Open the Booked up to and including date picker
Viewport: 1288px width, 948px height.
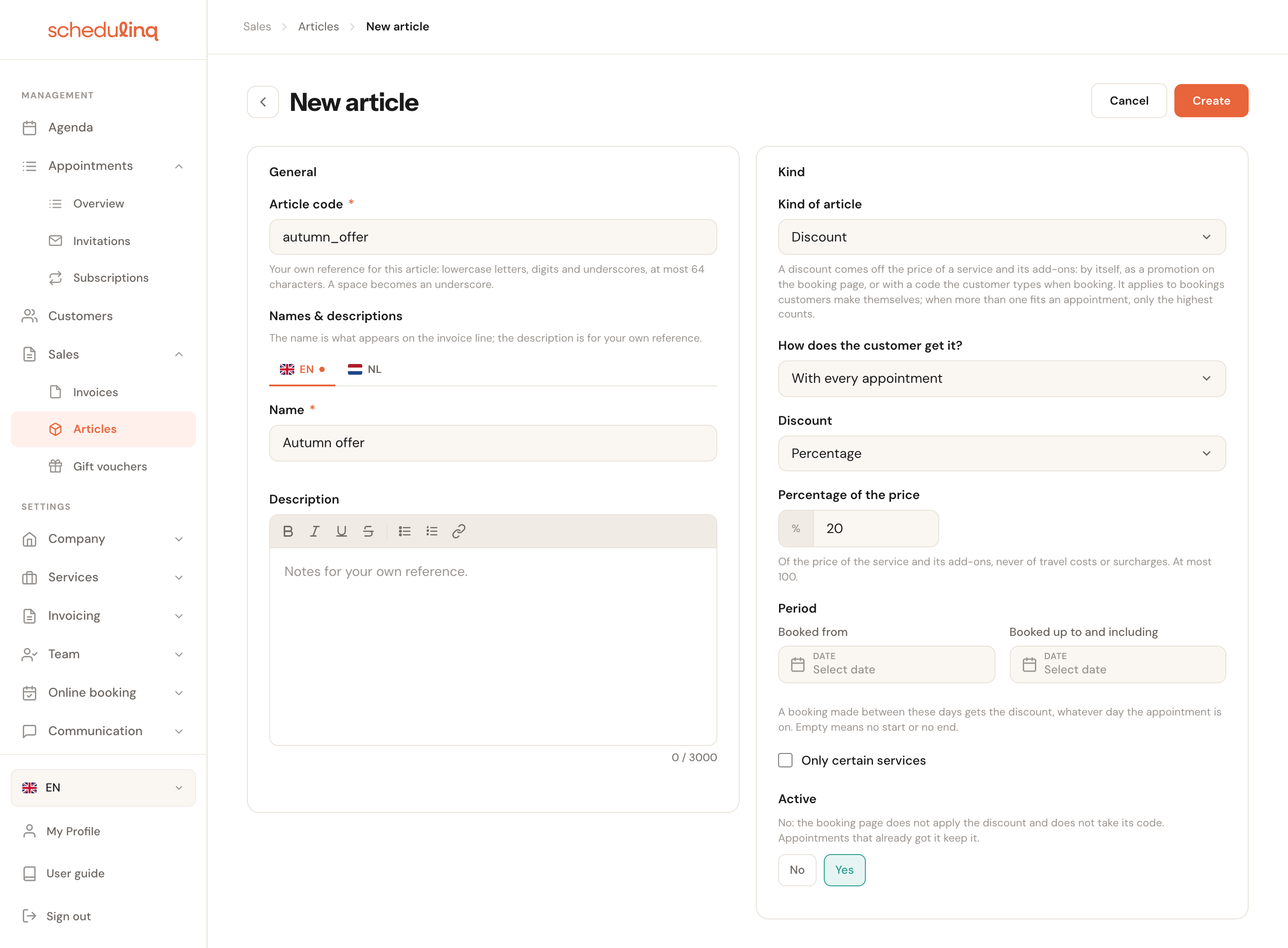tap(1118, 664)
